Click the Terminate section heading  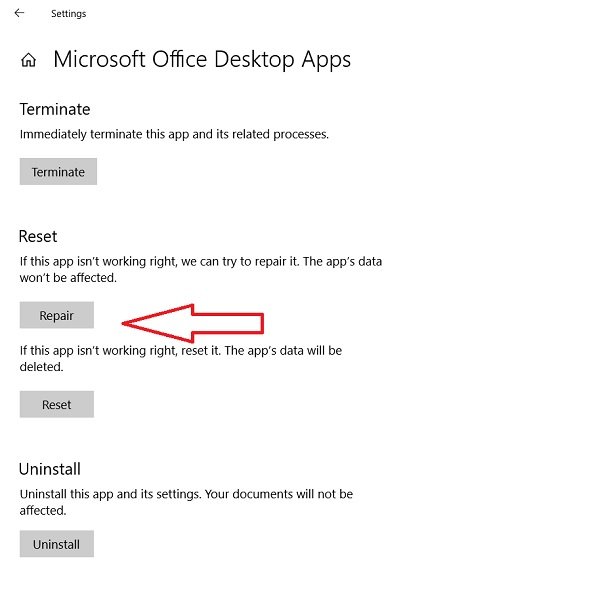coord(55,109)
